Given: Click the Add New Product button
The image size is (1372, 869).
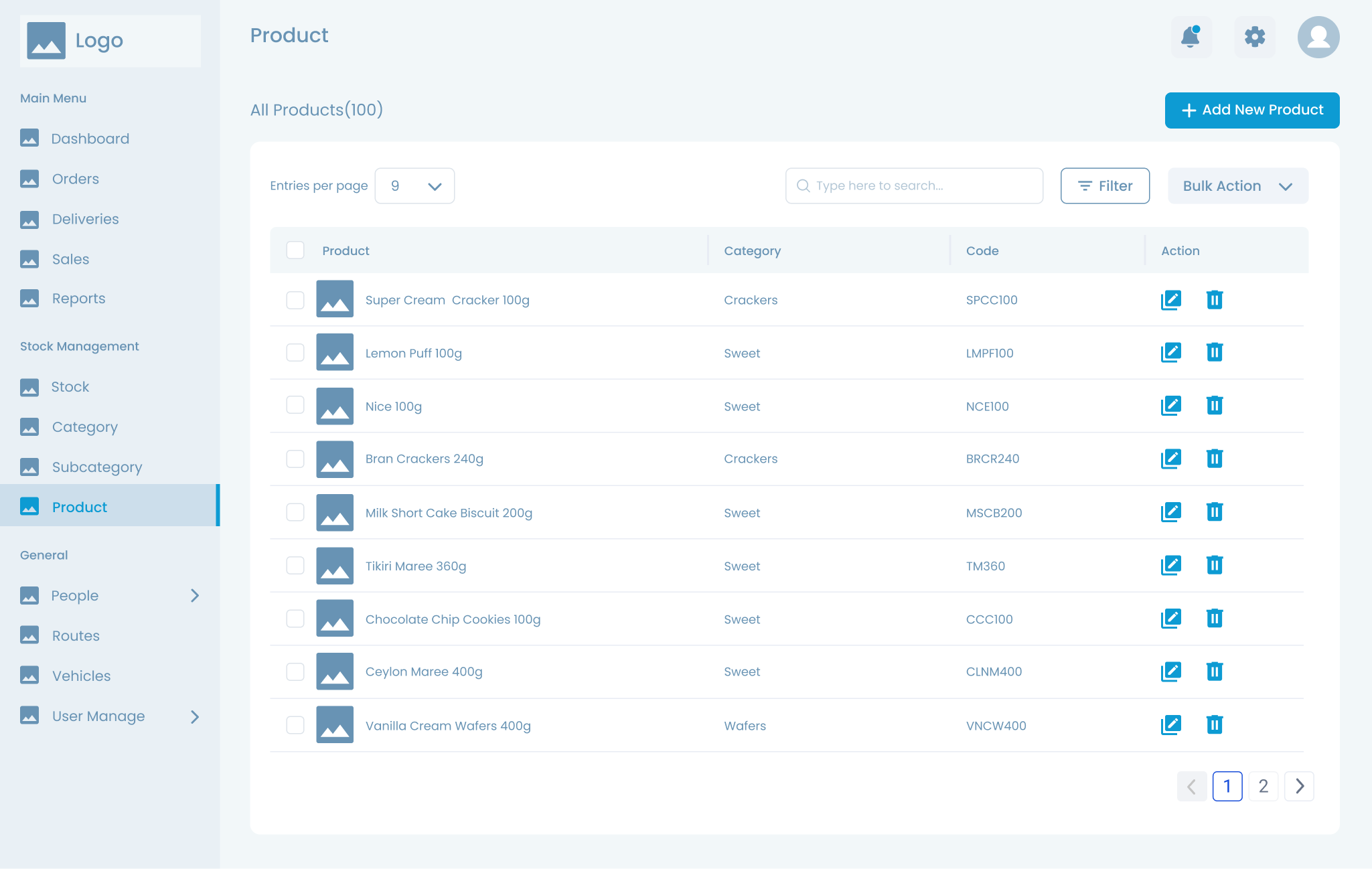Looking at the screenshot, I should pos(1251,110).
